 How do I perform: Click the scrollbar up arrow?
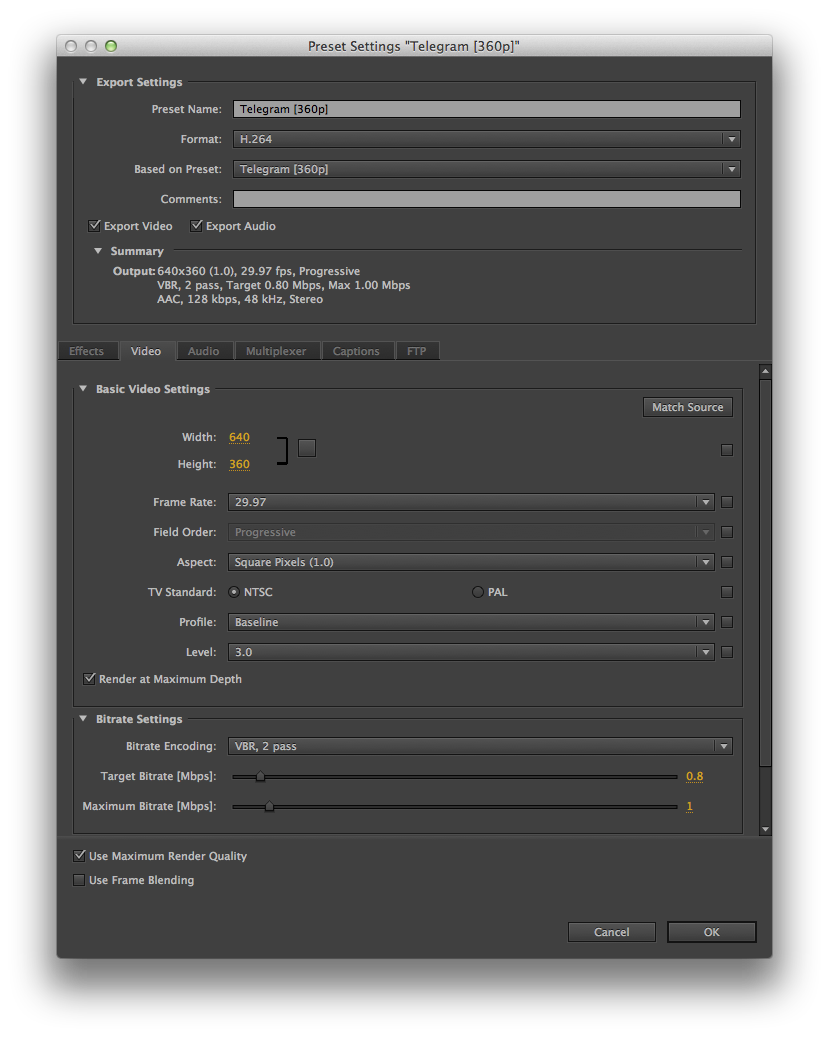tap(765, 372)
